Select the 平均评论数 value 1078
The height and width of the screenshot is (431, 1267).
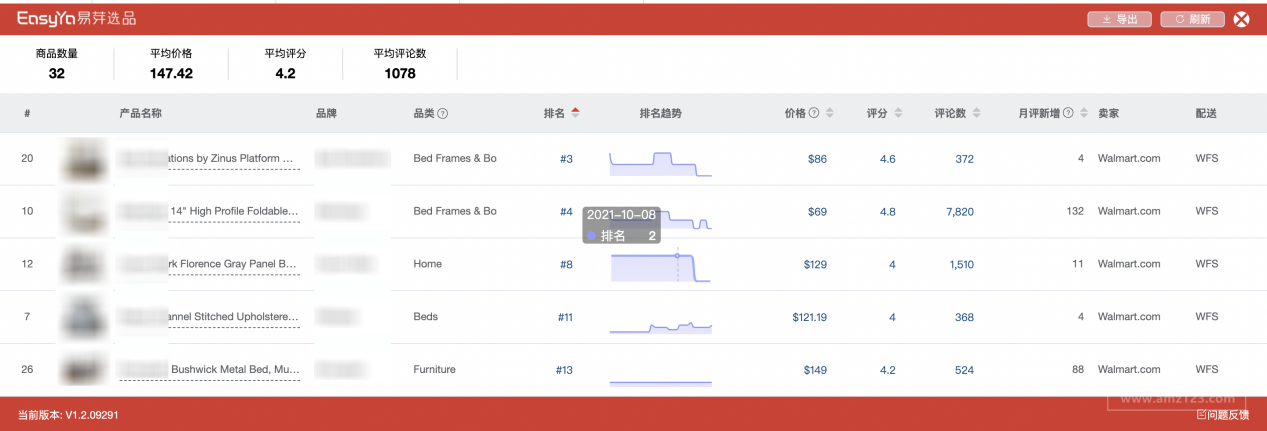[x=400, y=73]
